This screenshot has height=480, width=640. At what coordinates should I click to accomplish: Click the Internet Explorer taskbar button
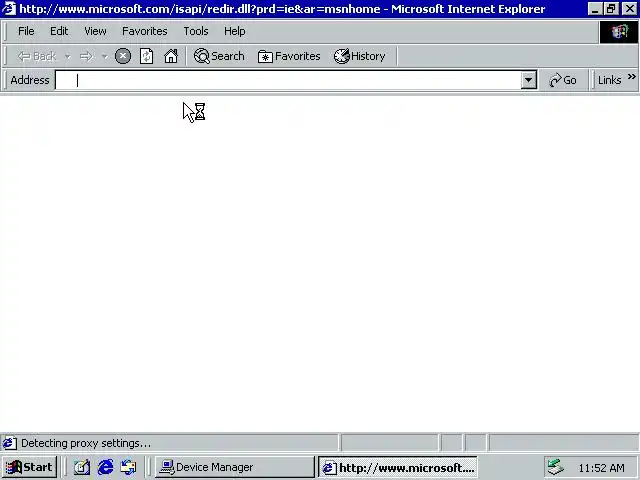pos(398,467)
